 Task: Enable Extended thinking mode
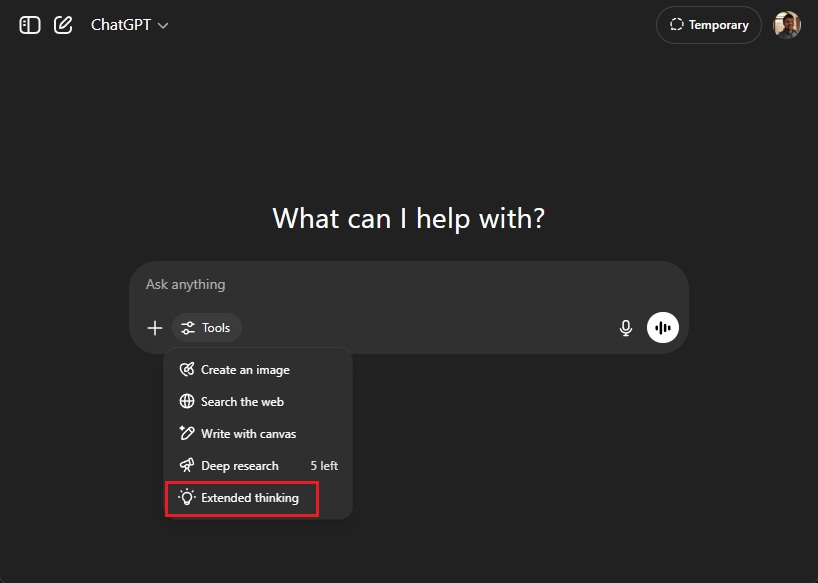click(x=241, y=497)
